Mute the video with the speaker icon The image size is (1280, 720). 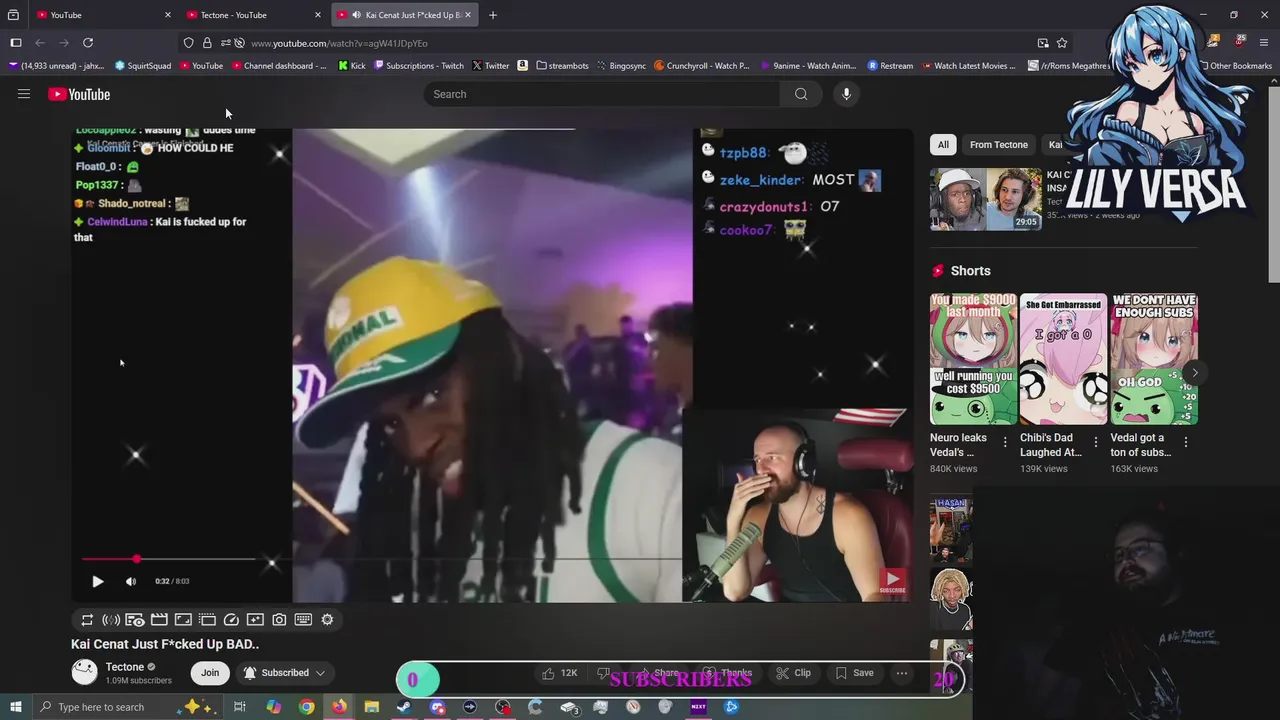[131, 581]
